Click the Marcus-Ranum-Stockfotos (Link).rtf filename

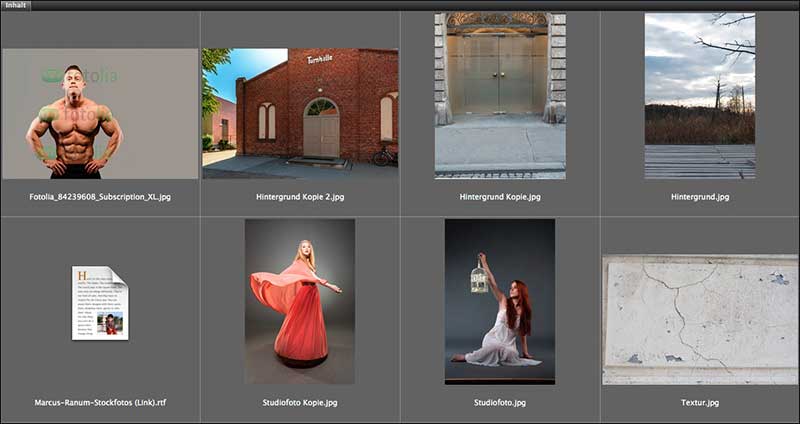point(100,403)
